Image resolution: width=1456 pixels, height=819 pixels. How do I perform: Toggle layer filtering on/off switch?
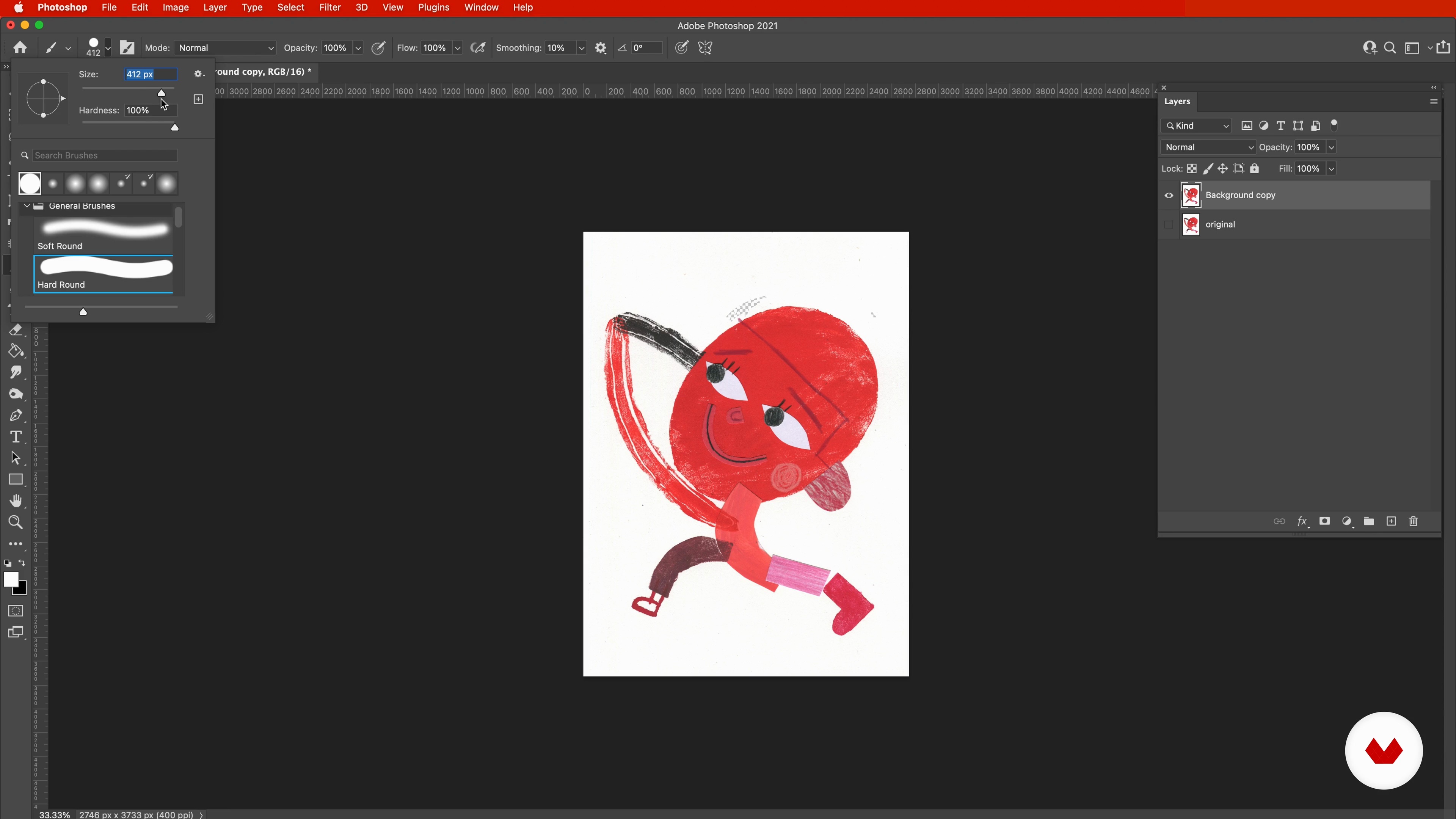[1335, 125]
